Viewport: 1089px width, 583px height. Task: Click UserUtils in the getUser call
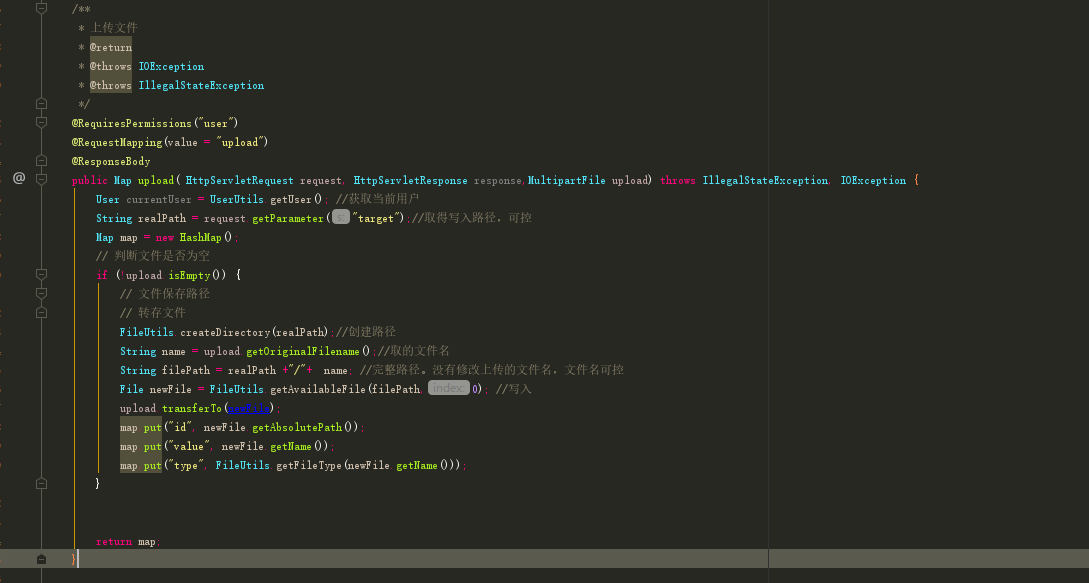[236, 199]
